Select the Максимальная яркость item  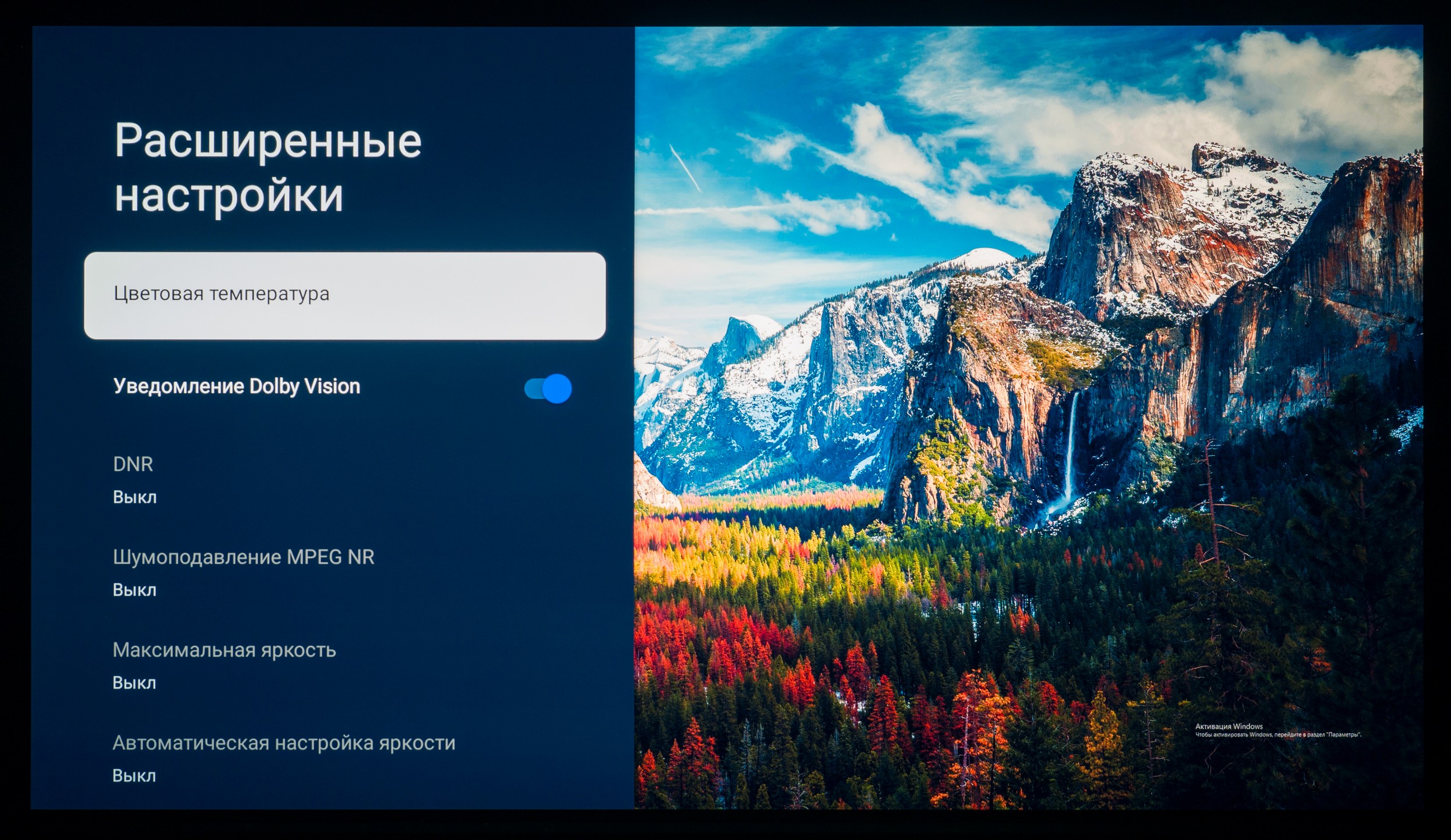coord(224,650)
